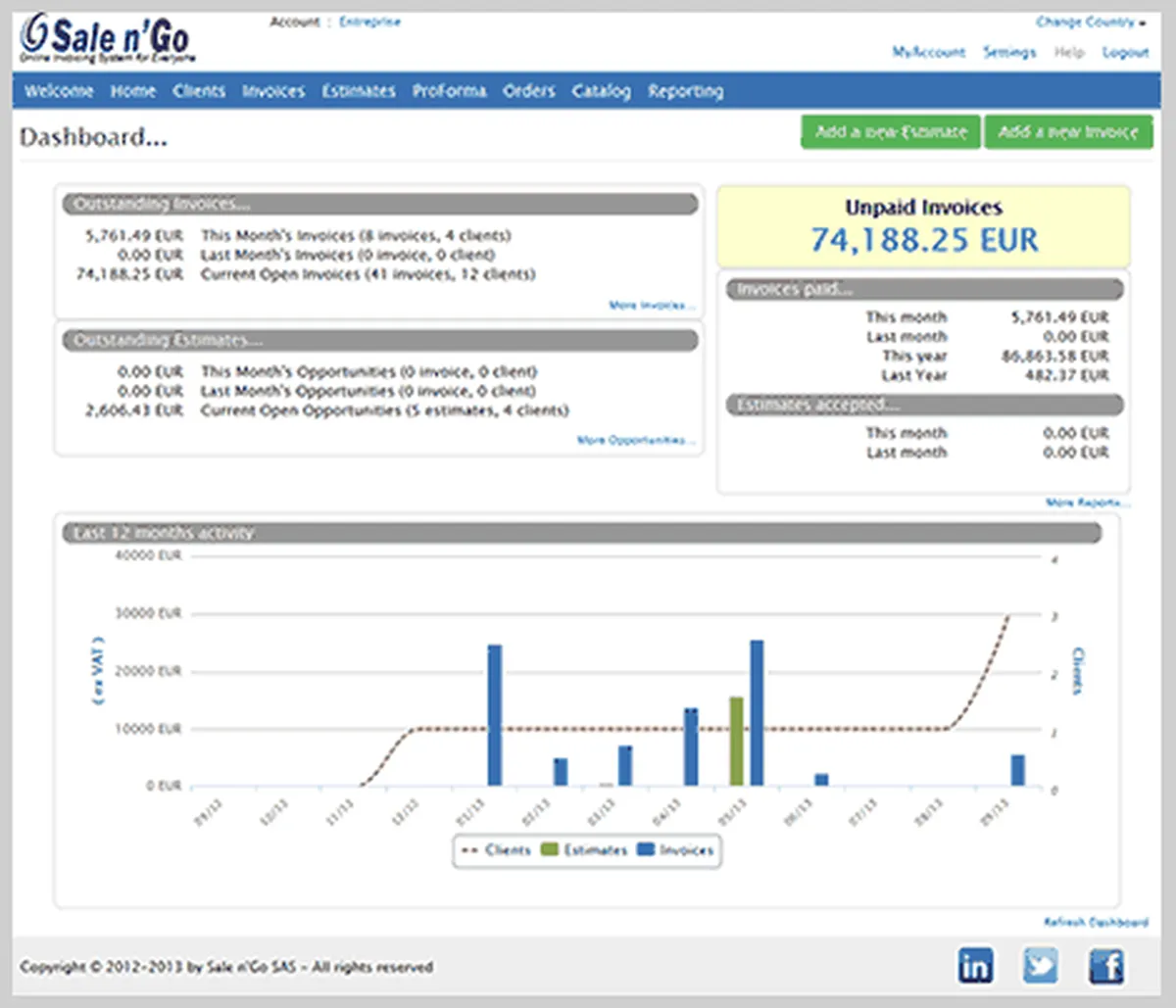
Task: Open the Twitter icon in footer
Action: tap(1040, 966)
